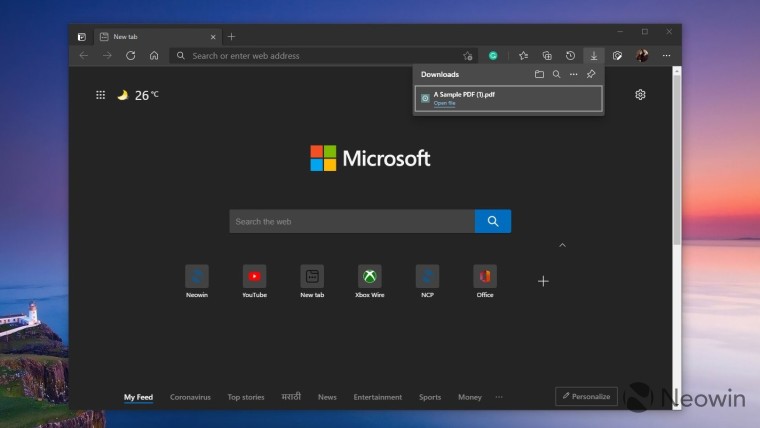Go to the Home page icon
Viewport: 760px width, 428px height.
154,56
